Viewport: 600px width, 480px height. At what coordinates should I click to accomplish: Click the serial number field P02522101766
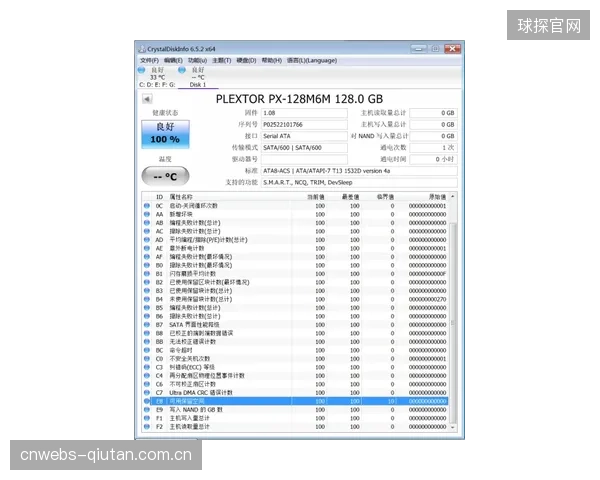[x=304, y=124]
